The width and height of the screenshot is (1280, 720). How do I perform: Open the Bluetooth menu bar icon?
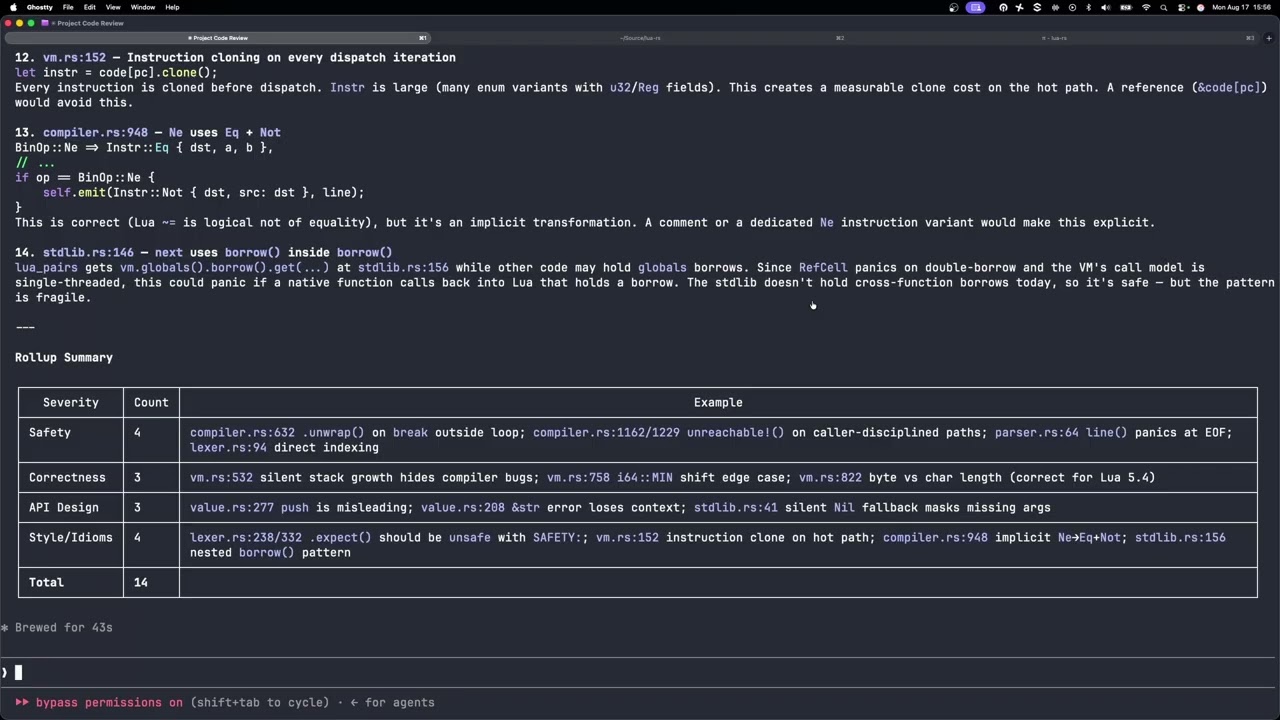(1089, 7)
